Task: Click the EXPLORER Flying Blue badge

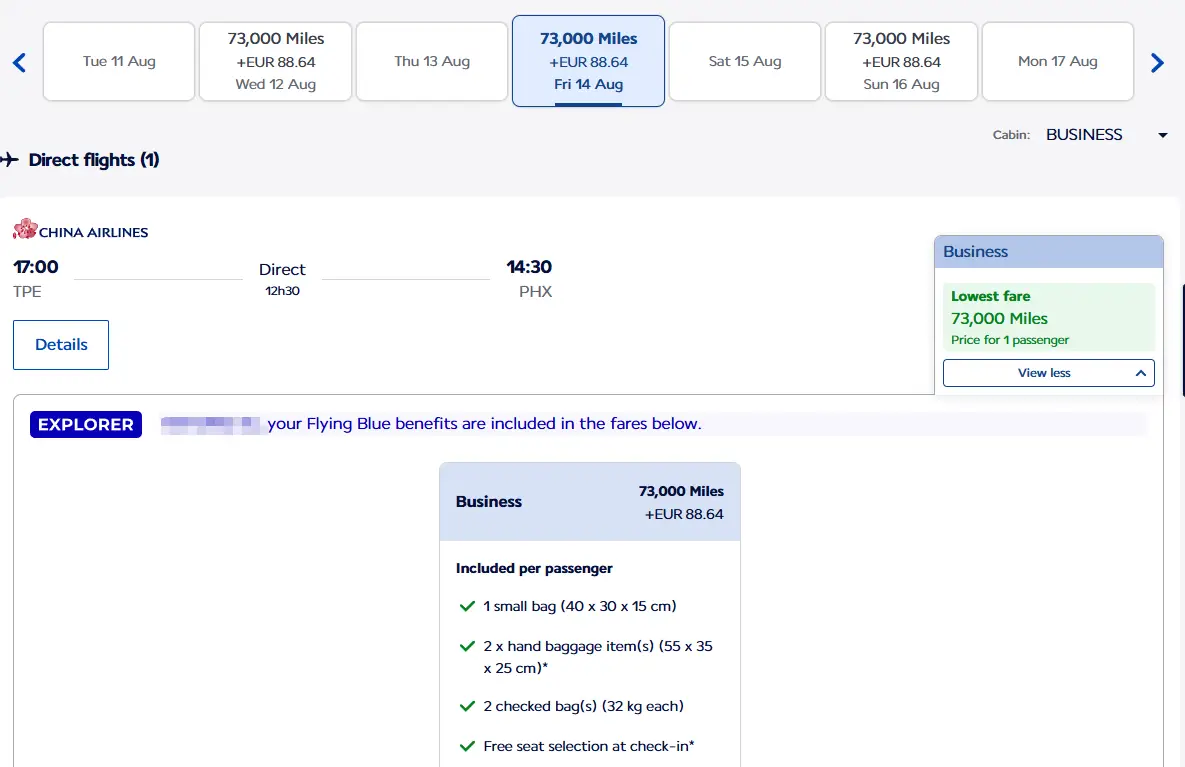Action: [x=86, y=425]
